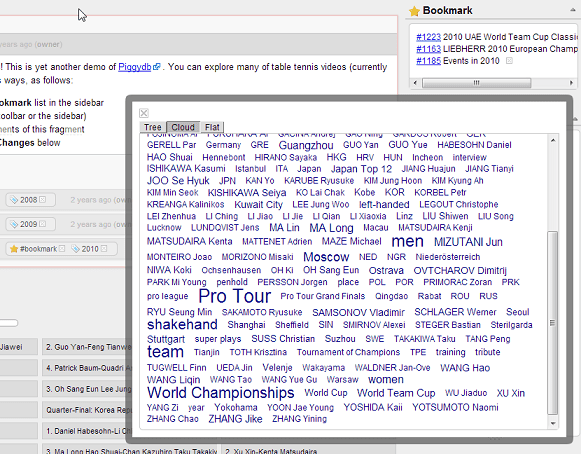Choose the team tag
The width and height of the screenshot is (581, 454).
click(165, 352)
